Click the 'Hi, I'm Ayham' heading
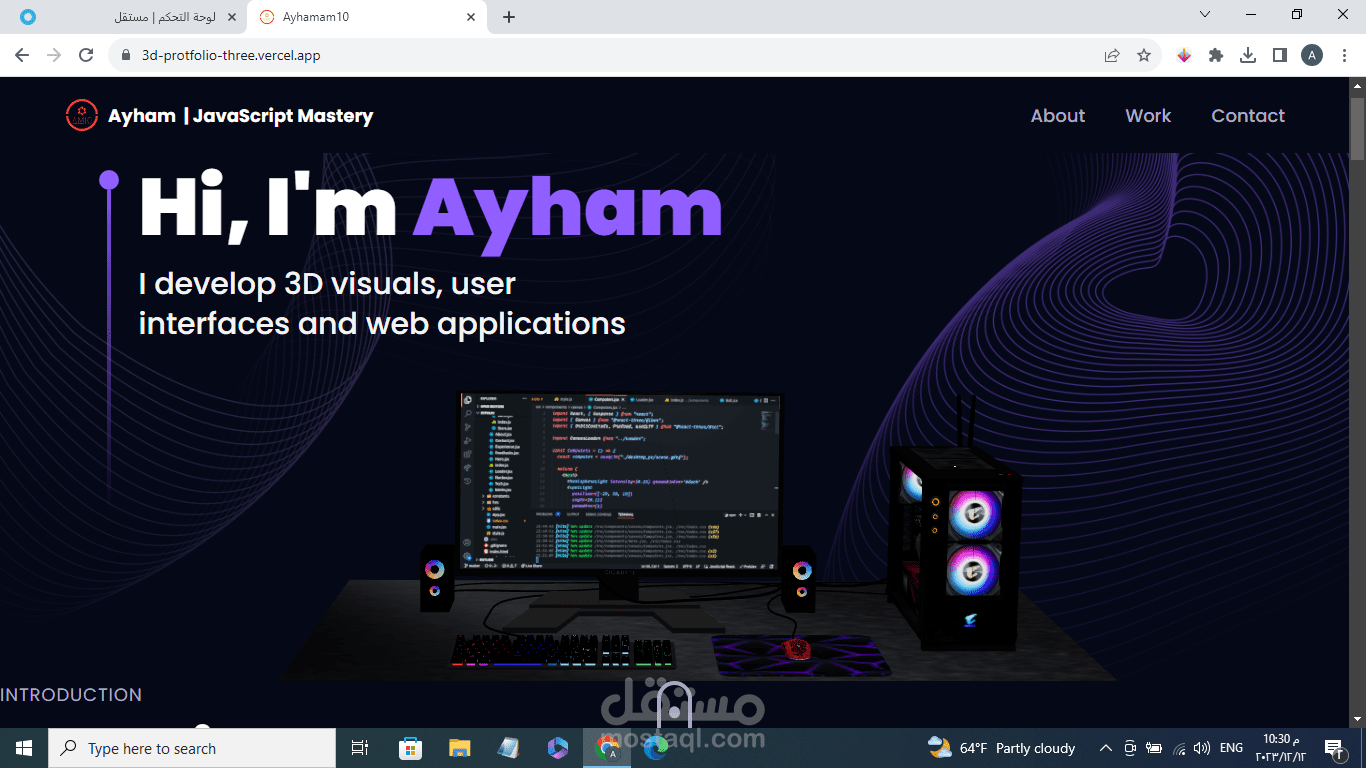The height and width of the screenshot is (768, 1366). pyautogui.click(x=430, y=208)
